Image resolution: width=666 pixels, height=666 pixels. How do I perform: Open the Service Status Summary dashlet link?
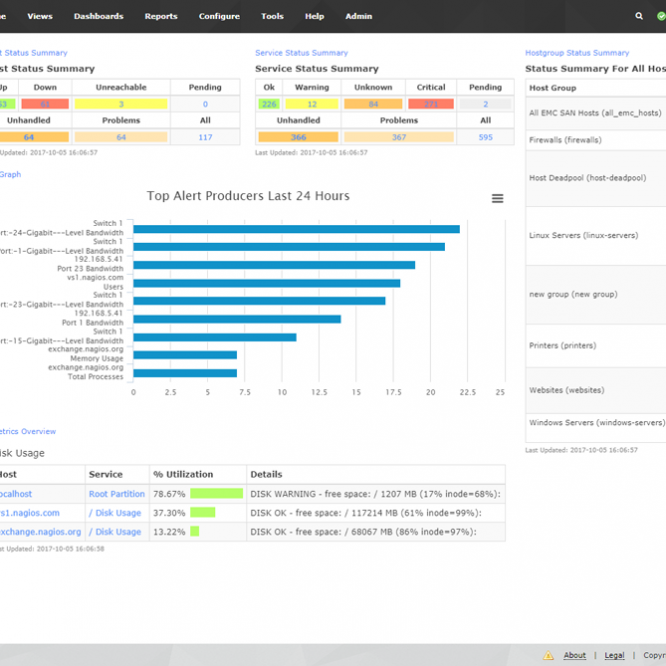click(x=301, y=53)
